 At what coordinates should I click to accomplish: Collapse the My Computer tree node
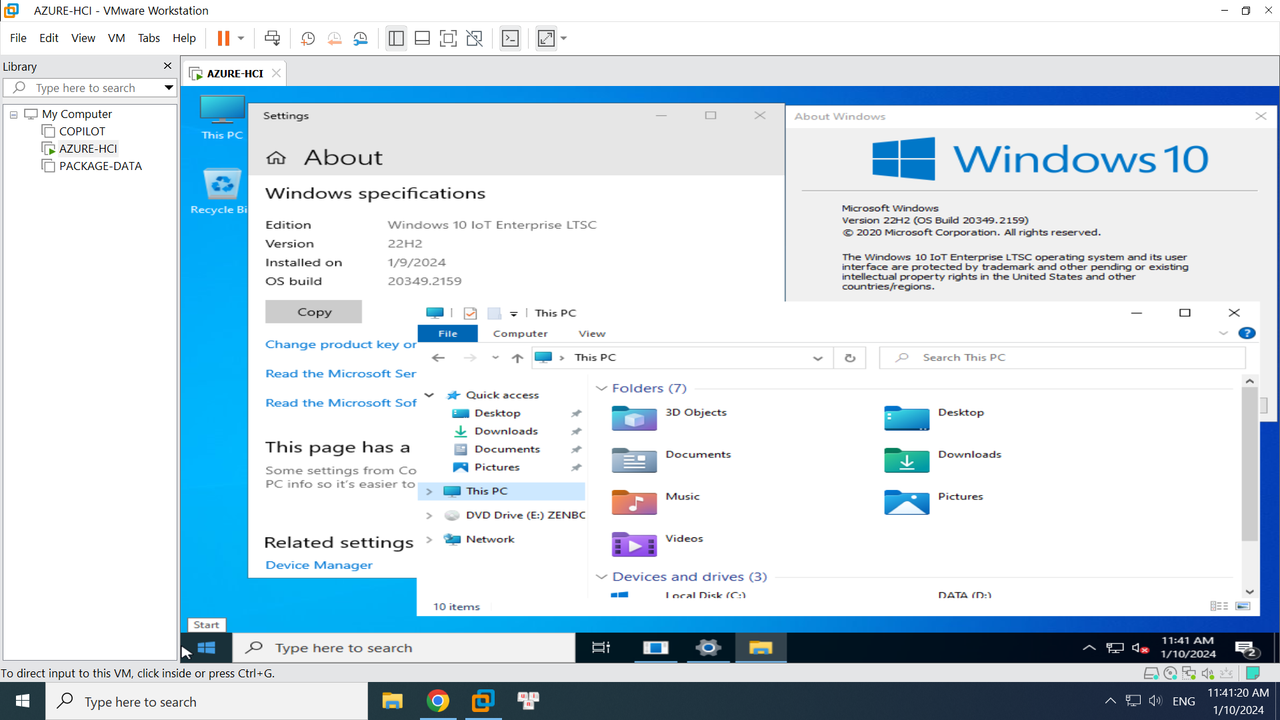[14, 114]
